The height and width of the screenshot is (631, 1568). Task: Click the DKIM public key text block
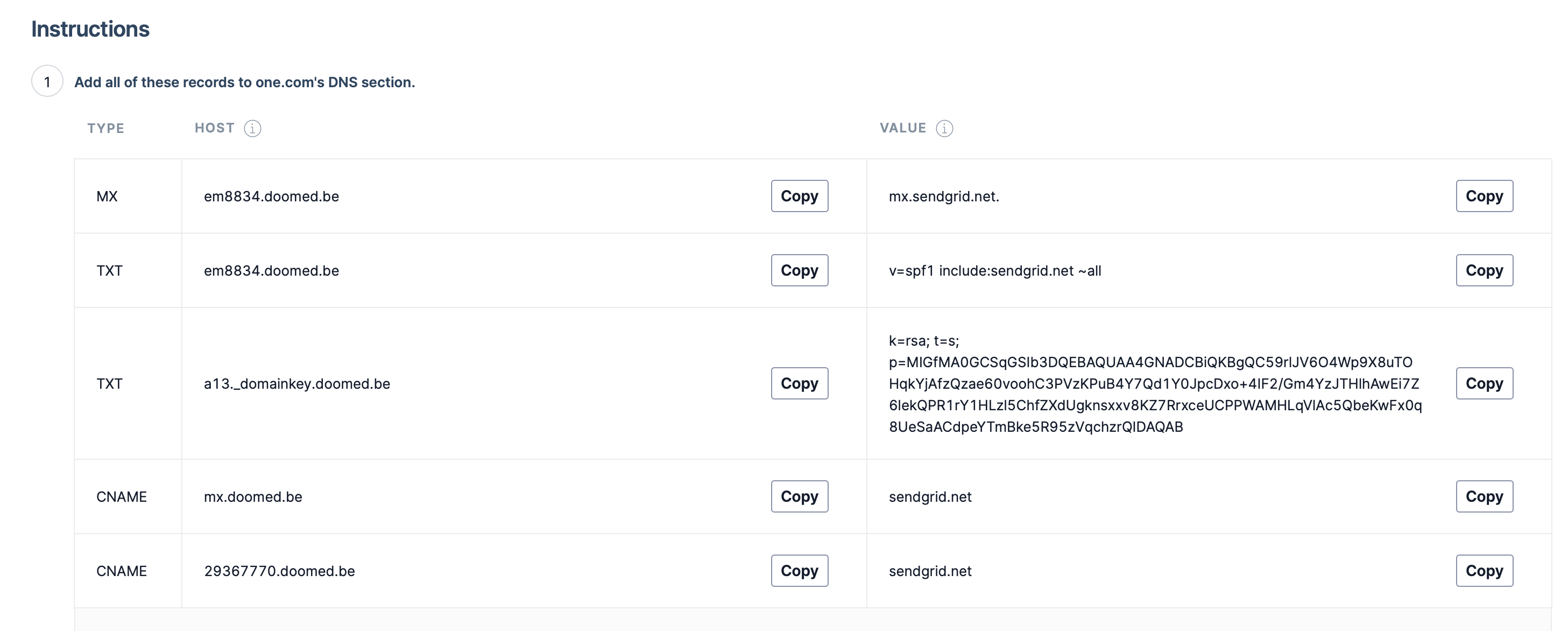(x=1154, y=384)
